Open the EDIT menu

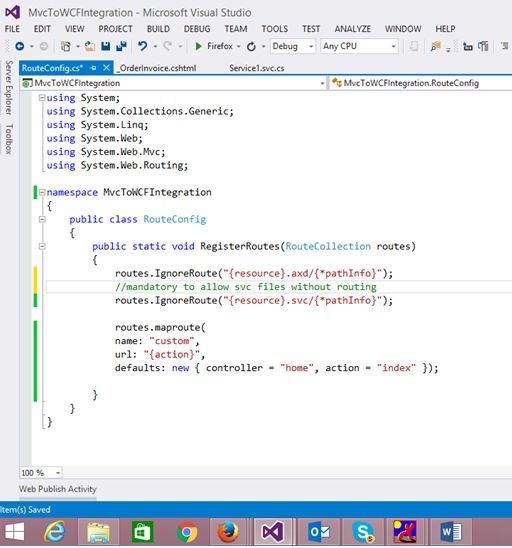[x=42, y=29]
